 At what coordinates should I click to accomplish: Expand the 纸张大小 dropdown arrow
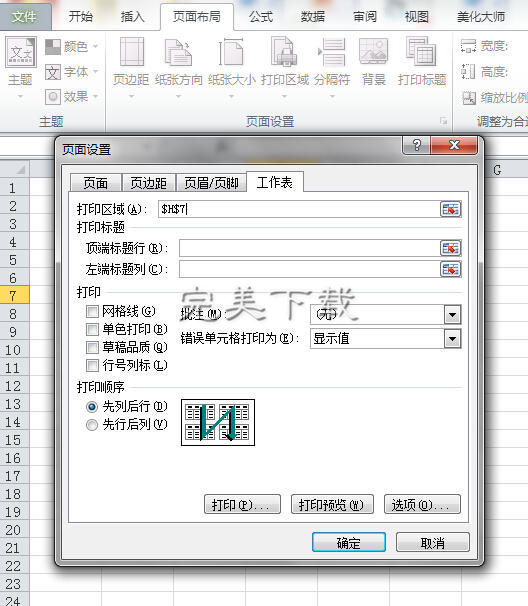pyautogui.click(x=231, y=96)
